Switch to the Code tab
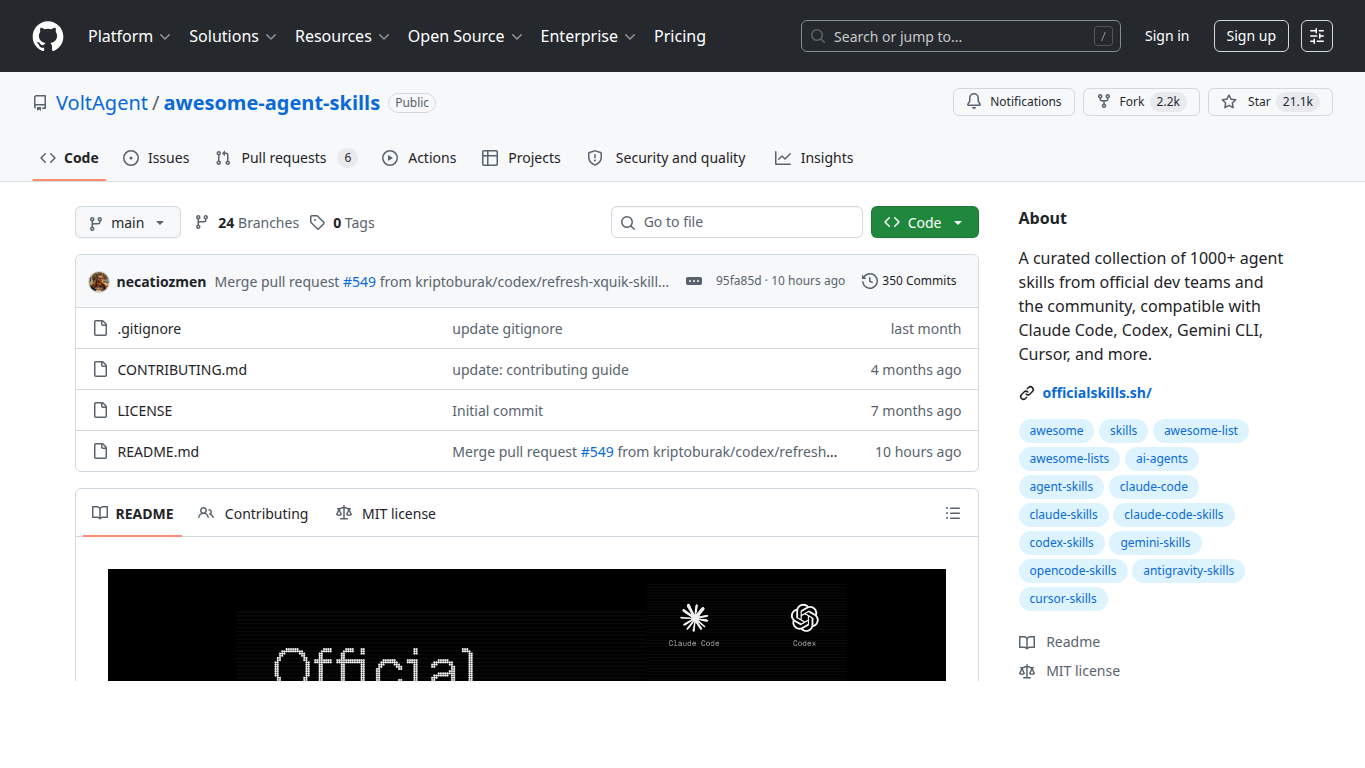Viewport: 1365px width, 768px height. [x=69, y=158]
